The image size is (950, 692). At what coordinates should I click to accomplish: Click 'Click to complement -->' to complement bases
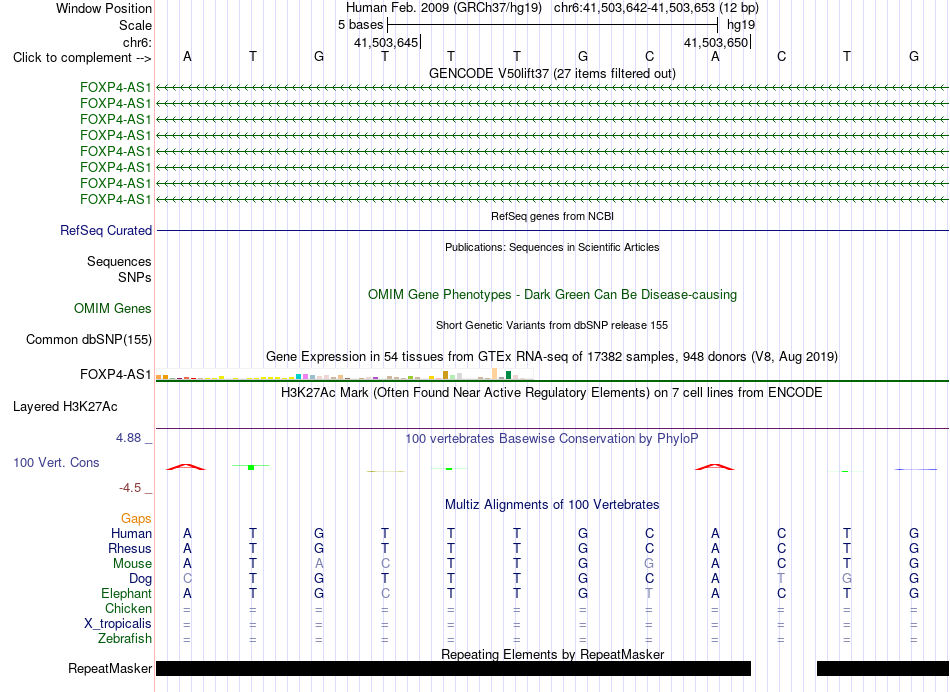coord(82,58)
